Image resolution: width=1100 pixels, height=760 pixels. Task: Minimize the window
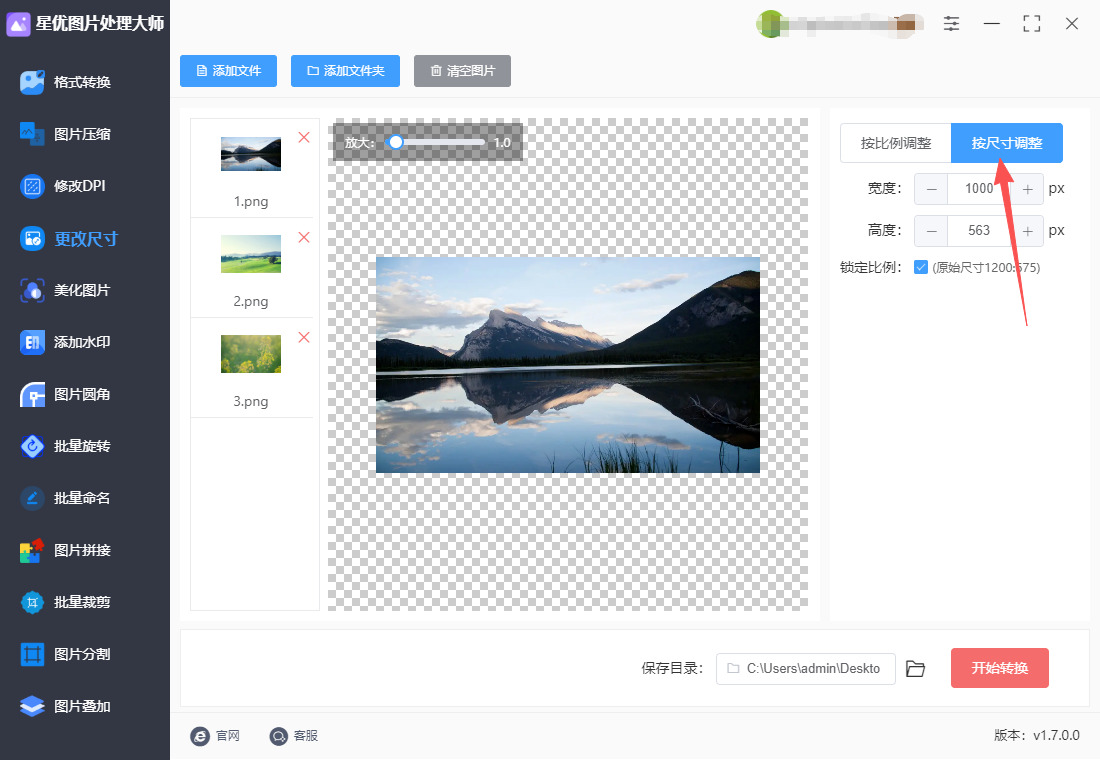click(991, 24)
